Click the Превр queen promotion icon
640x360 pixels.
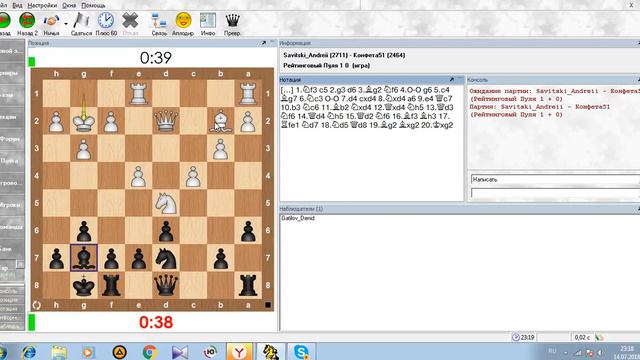[x=232, y=24]
